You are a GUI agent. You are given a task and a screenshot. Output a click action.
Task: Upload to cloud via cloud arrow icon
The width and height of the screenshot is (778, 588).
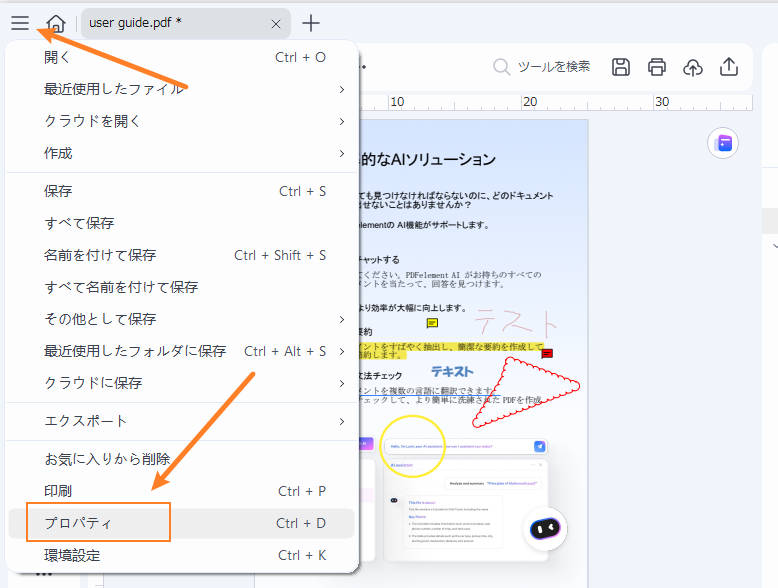[693, 67]
